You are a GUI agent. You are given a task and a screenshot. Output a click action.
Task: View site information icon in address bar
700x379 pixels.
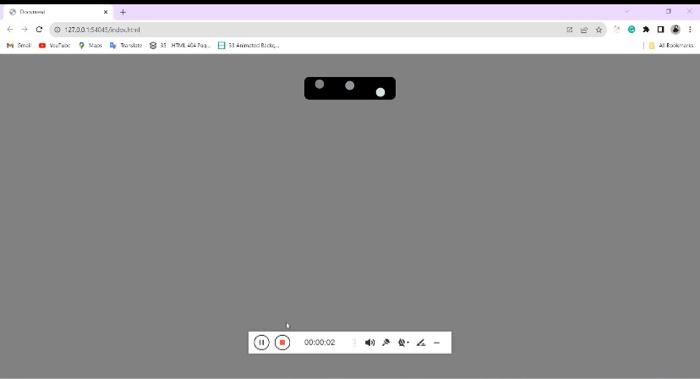tap(57, 29)
